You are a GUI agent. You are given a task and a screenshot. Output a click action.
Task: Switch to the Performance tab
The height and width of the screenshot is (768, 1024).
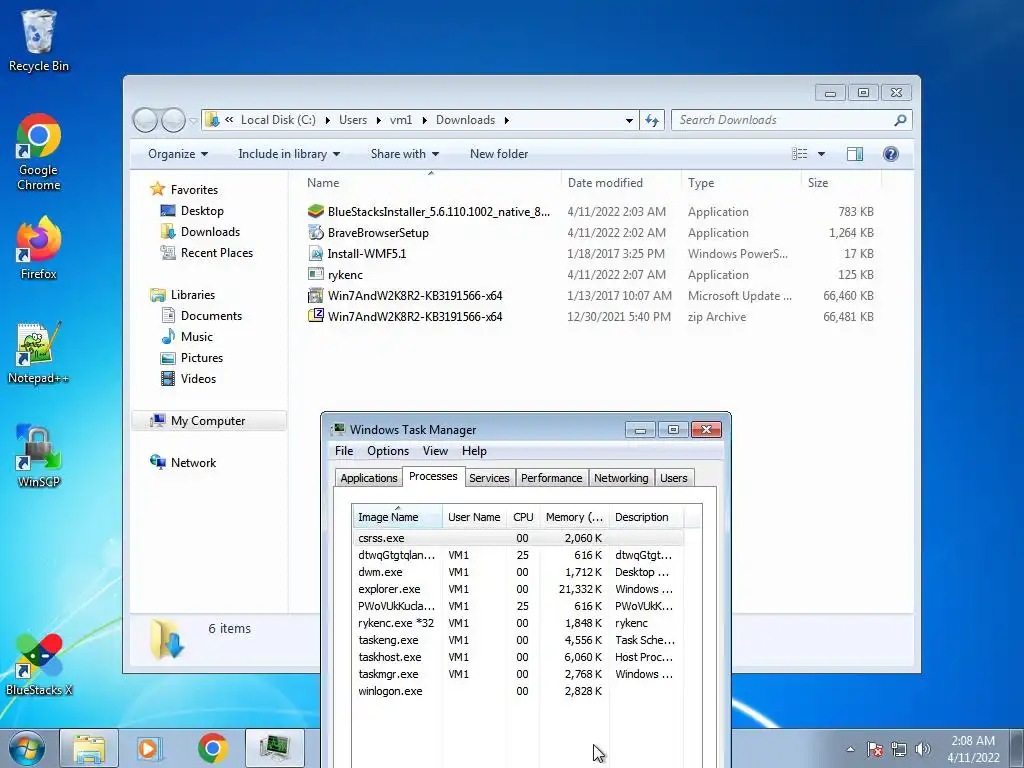pos(551,478)
